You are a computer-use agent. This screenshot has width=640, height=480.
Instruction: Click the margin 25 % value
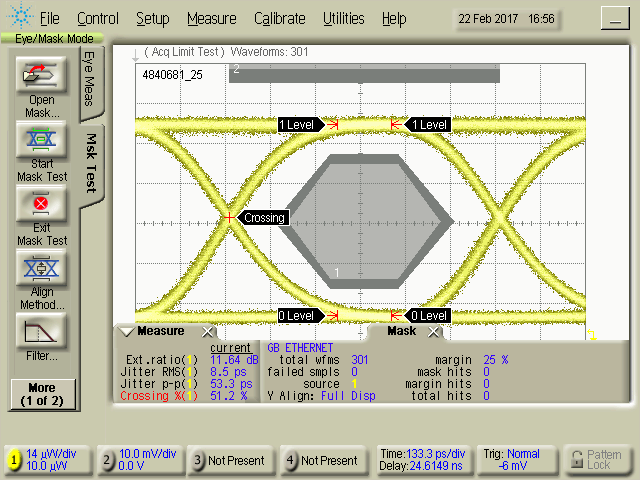(496, 360)
